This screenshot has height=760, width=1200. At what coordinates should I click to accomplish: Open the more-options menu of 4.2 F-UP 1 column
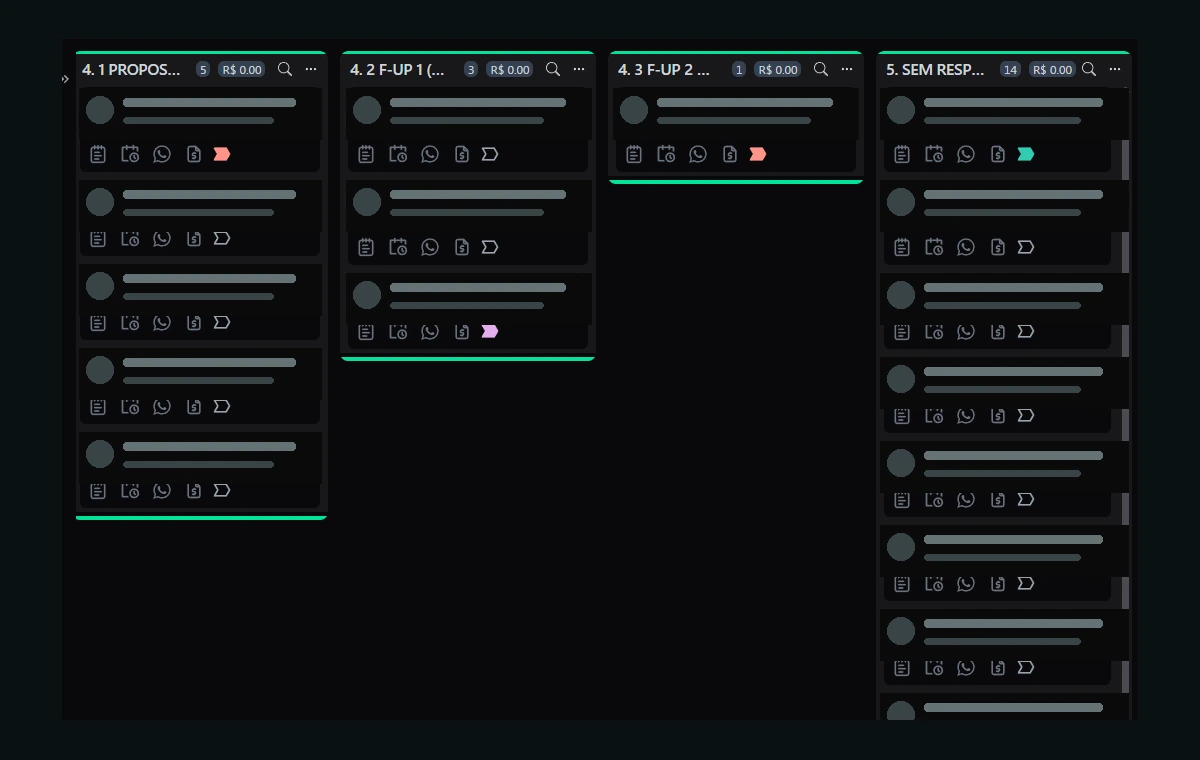click(x=579, y=69)
